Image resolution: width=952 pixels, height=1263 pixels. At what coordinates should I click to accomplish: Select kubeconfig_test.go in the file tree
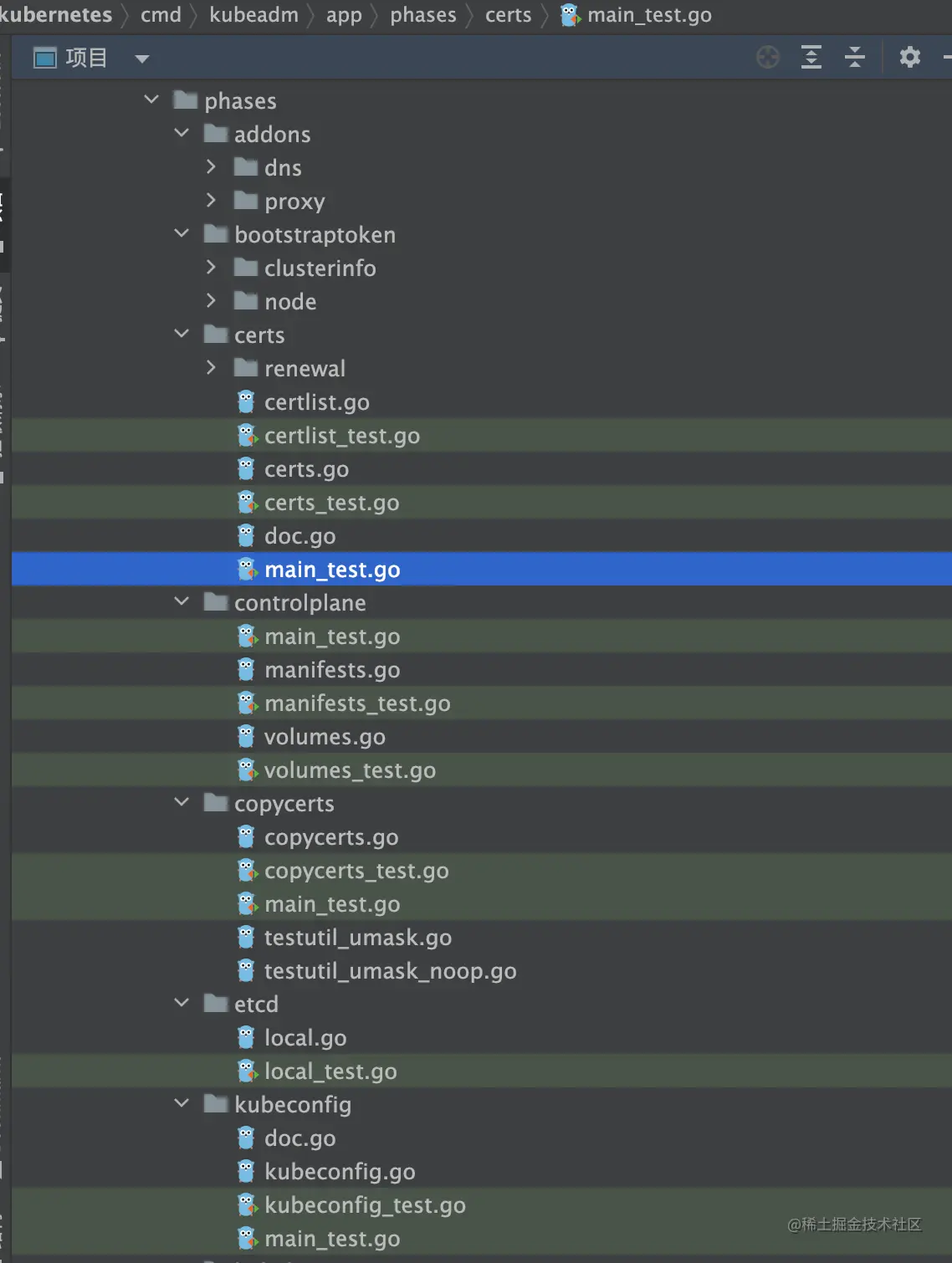(x=482, y=1204)
